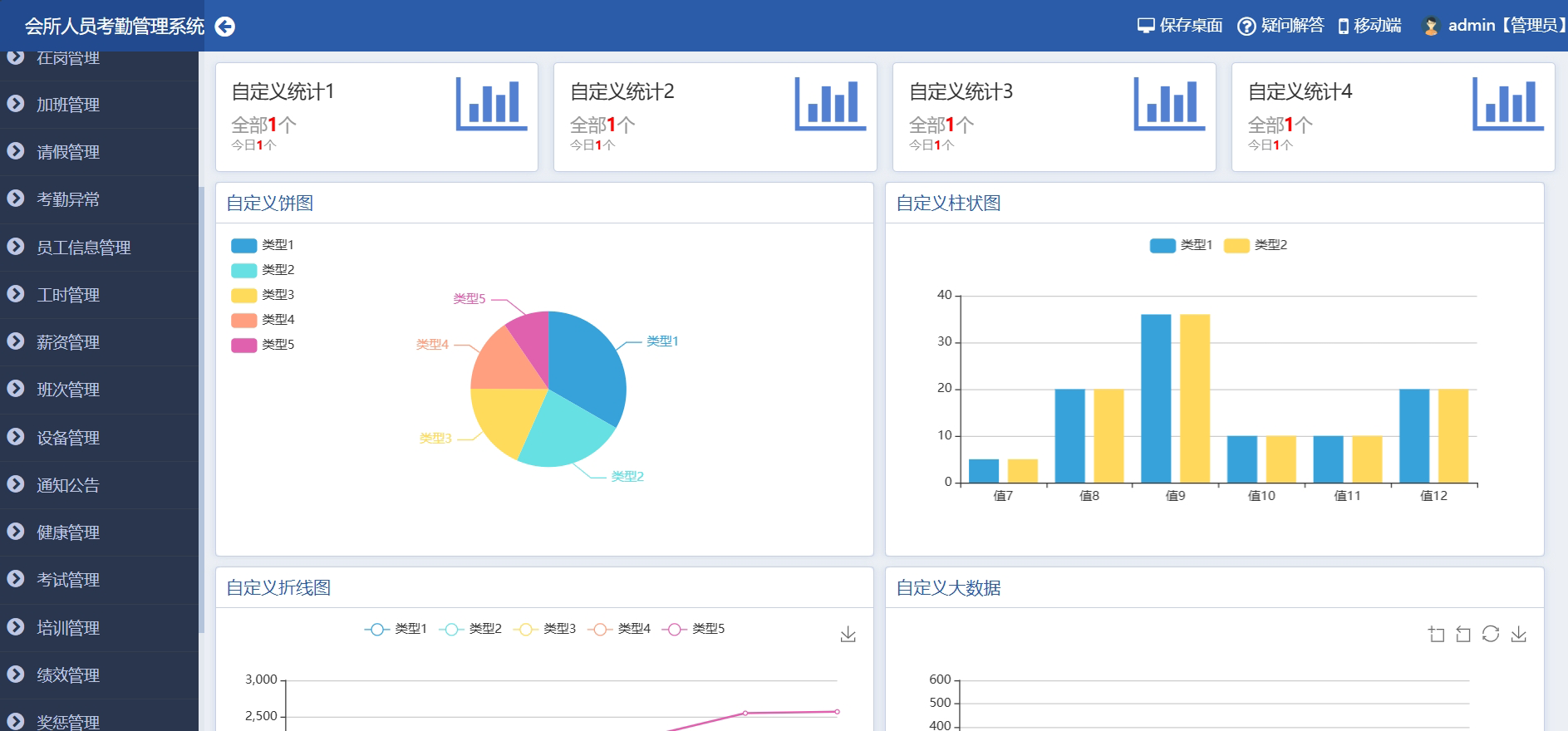Click the arrow icon beside 设备管理
Screen dimensions: 1568x731
[15, 437]
